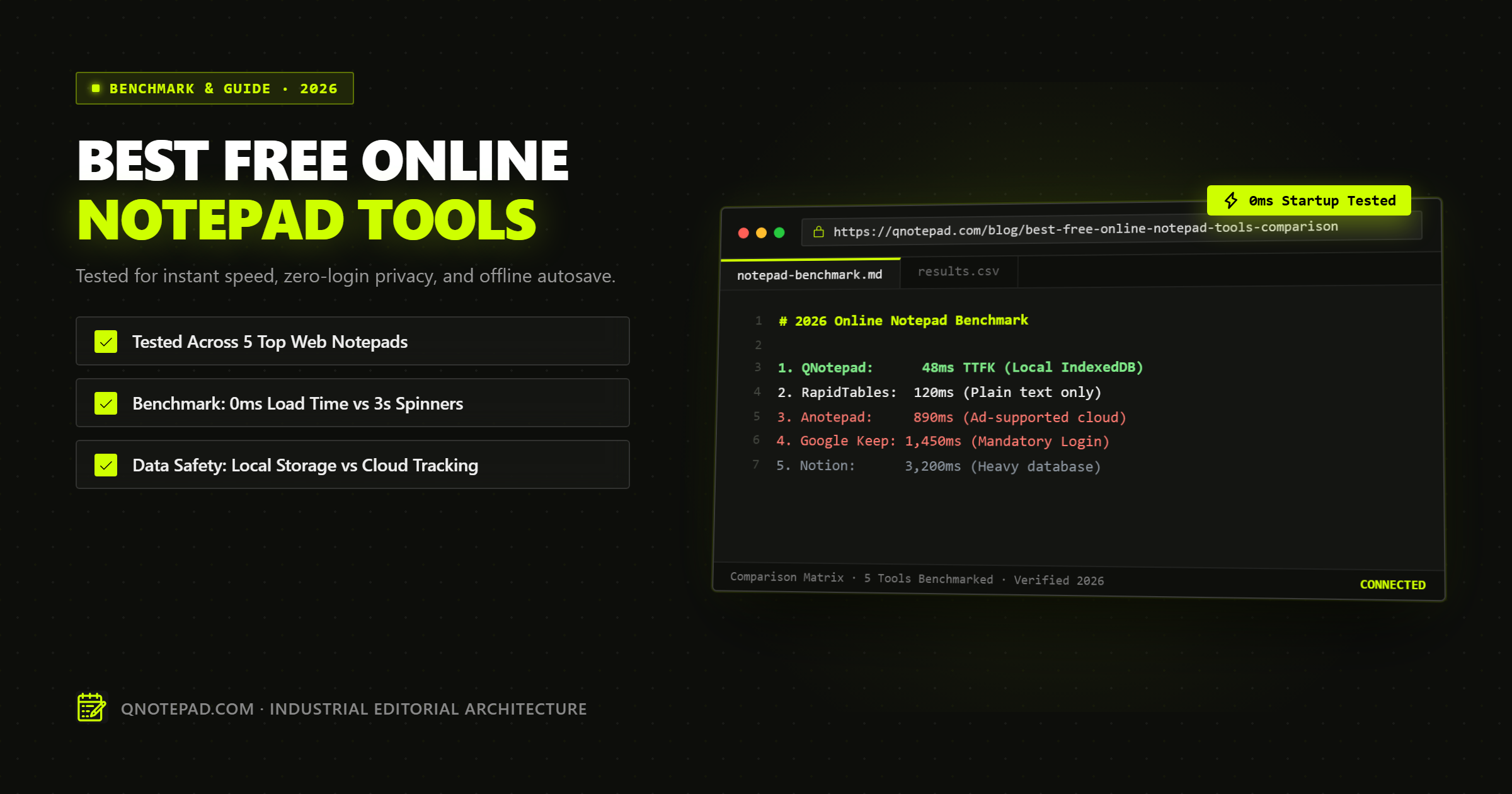1512x794 pixels.
Task: Click the BENCHMARK & GUIDE · 2026 badge
Action: coord(215,88)
